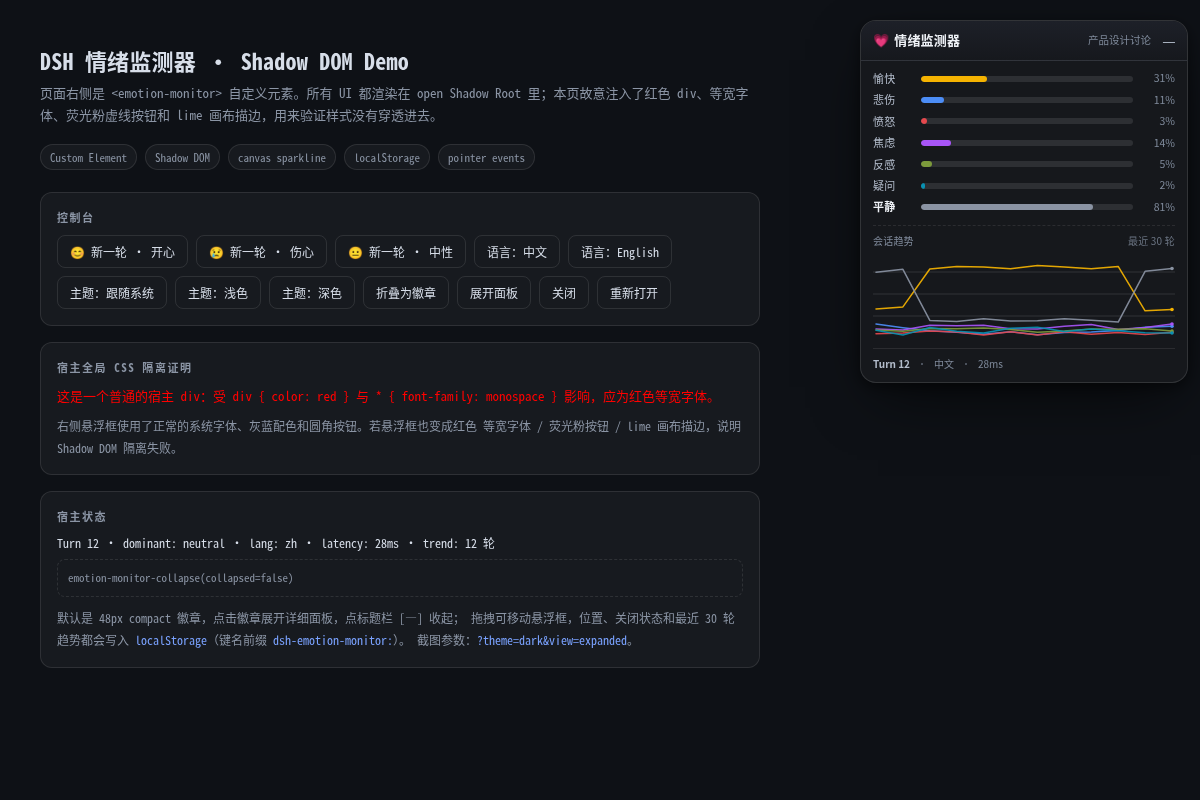Click the Shadow DOM tag
The image size is (1200, 800).
[182, 157]
